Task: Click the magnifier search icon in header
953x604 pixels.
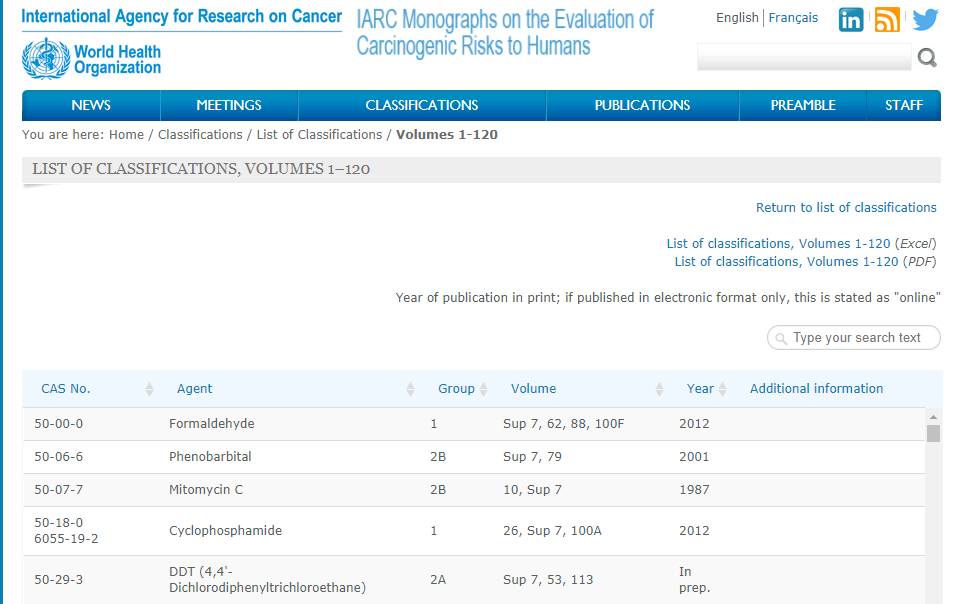Action: tap(927, 58)
